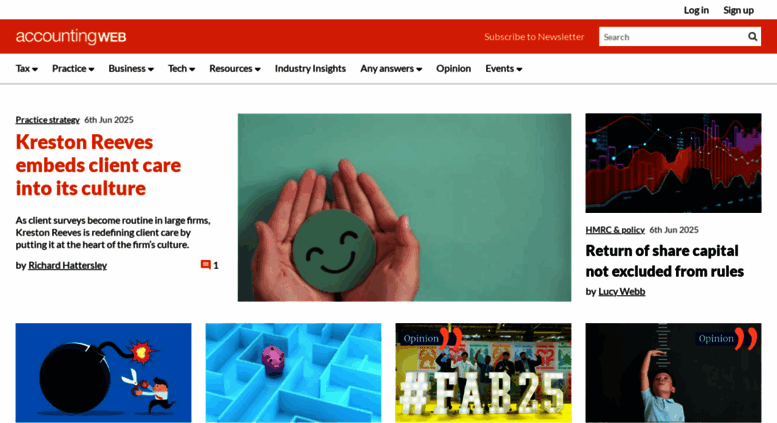Open the Kreston Reeves headline article
The height and width of the screenshot is (423, 777).
[x=98, y=165]
